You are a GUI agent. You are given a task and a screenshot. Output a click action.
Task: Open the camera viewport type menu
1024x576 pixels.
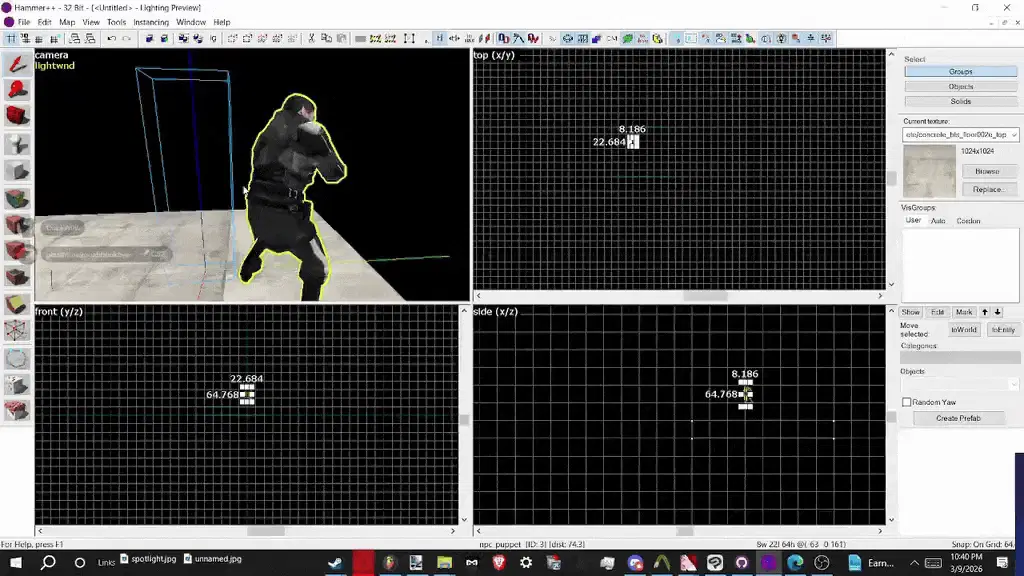click(x=52, y=55)
